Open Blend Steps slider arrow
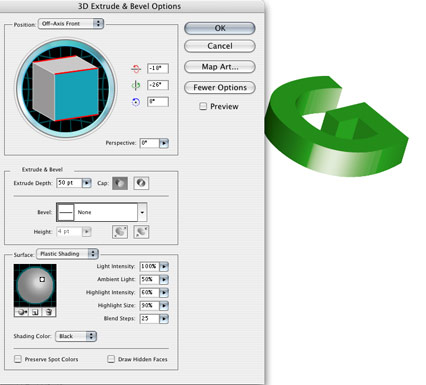Viewport: 426px width, 385px height. click(164, 319)
